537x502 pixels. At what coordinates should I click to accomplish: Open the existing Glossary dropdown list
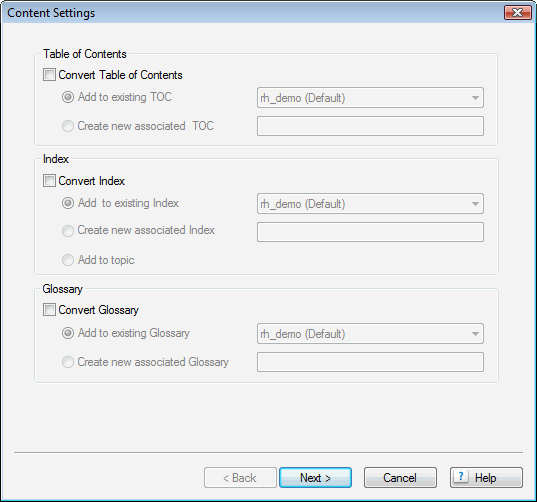370,334
